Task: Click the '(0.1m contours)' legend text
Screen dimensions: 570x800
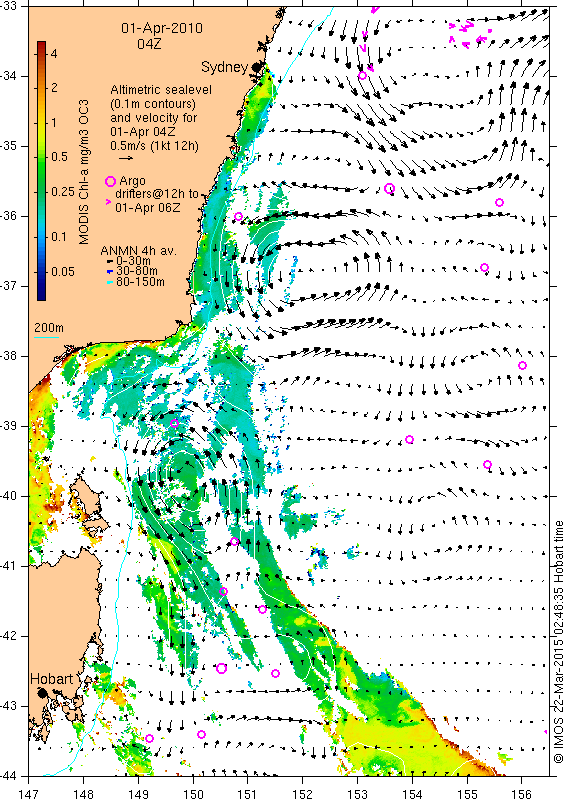Action: pos(153,104)
